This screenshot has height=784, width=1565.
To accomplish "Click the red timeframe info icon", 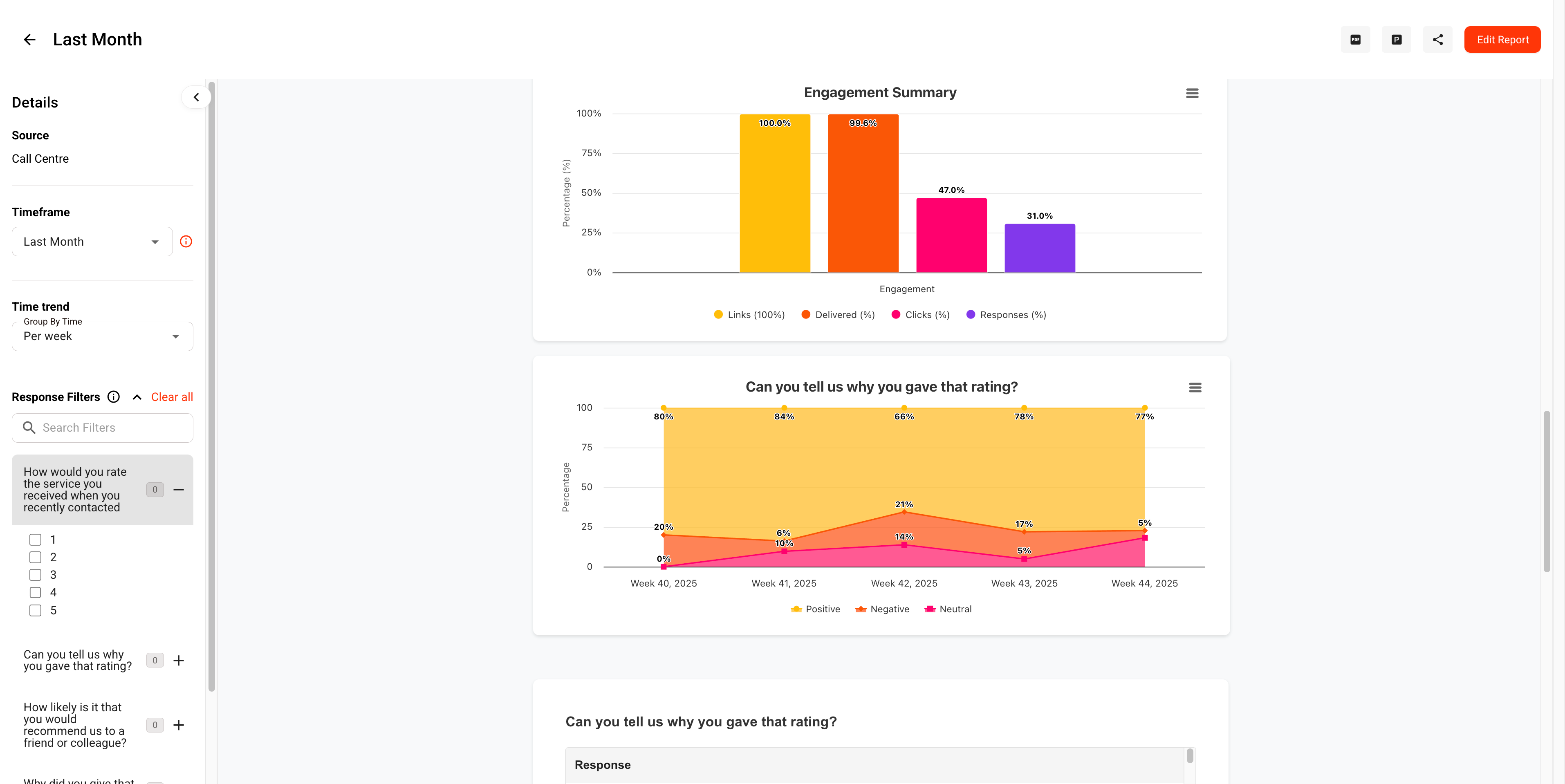I will [186, 242].
